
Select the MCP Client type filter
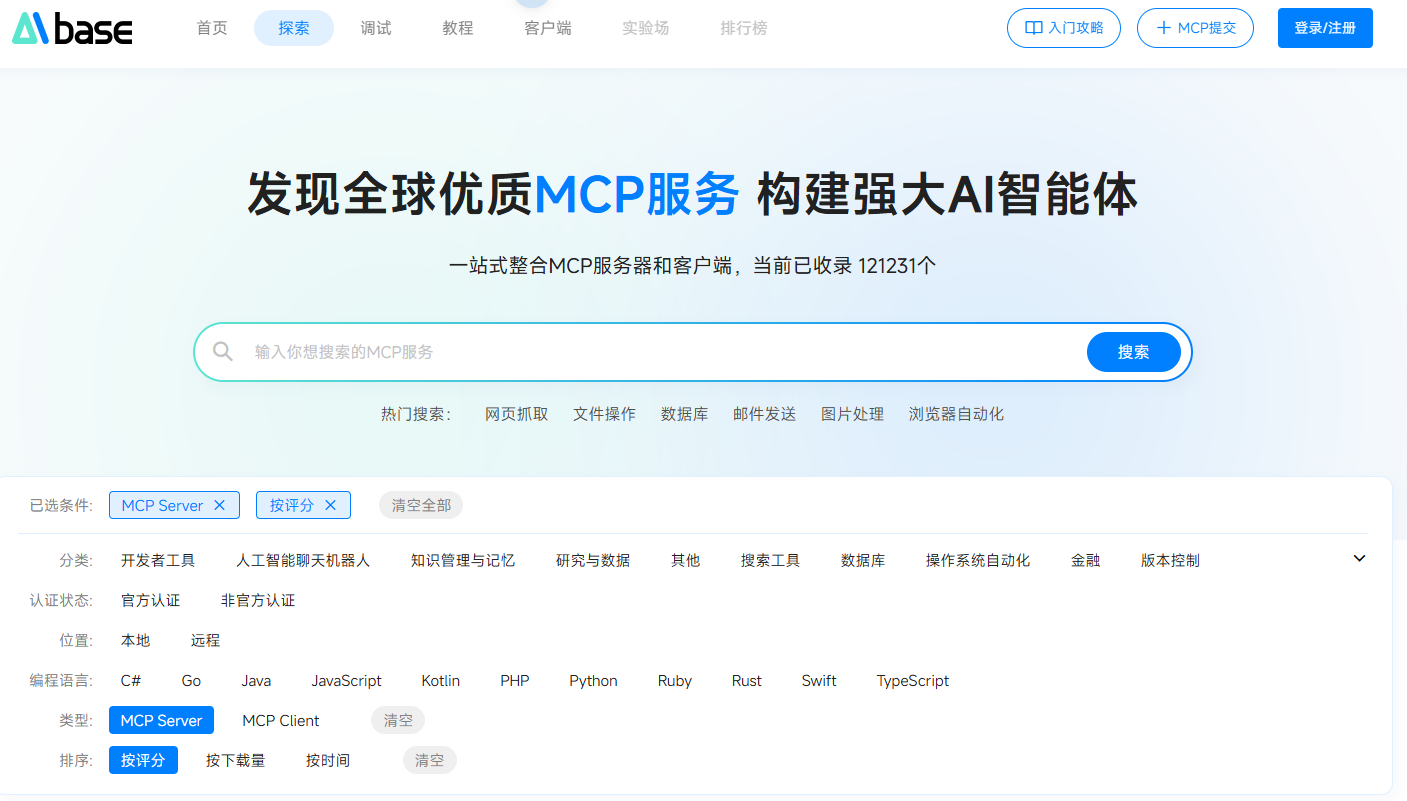(x=281, y=721)
